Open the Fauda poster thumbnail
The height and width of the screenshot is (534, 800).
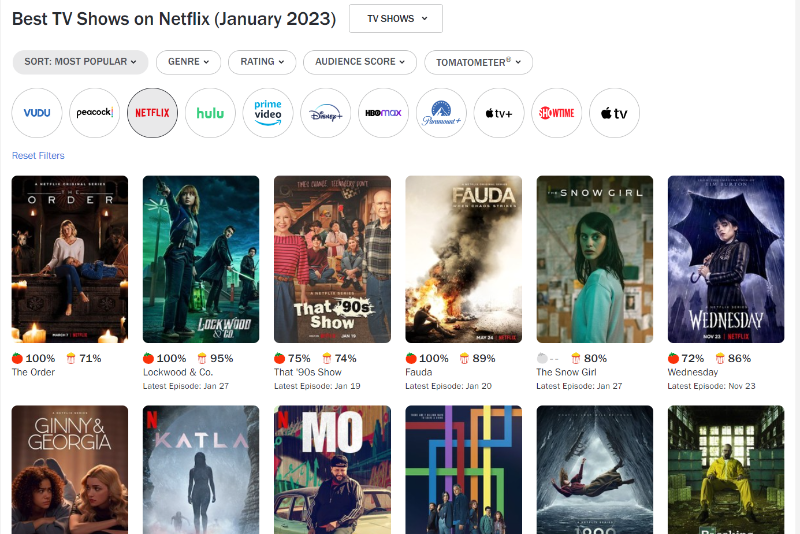coord(463,259)
